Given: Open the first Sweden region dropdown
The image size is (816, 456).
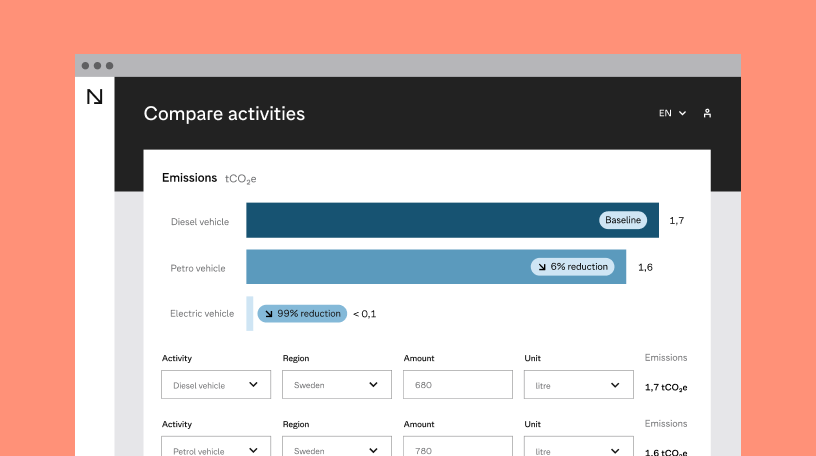Looking at the screenshot, I should 337,385.
